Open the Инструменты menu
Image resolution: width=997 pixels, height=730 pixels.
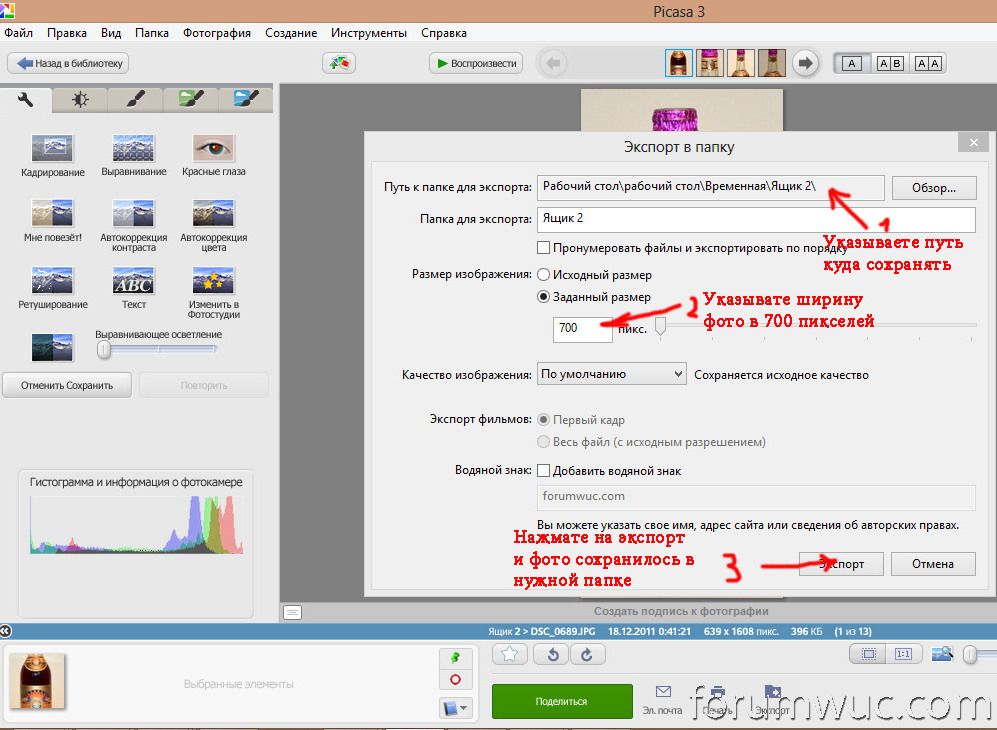pos(367,33)
